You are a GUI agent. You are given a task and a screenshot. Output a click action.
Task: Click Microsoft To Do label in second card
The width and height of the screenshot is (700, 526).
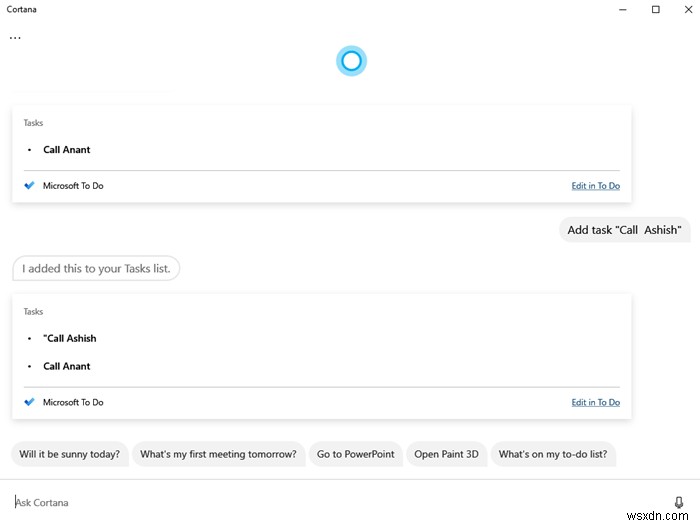click(73, 402)
